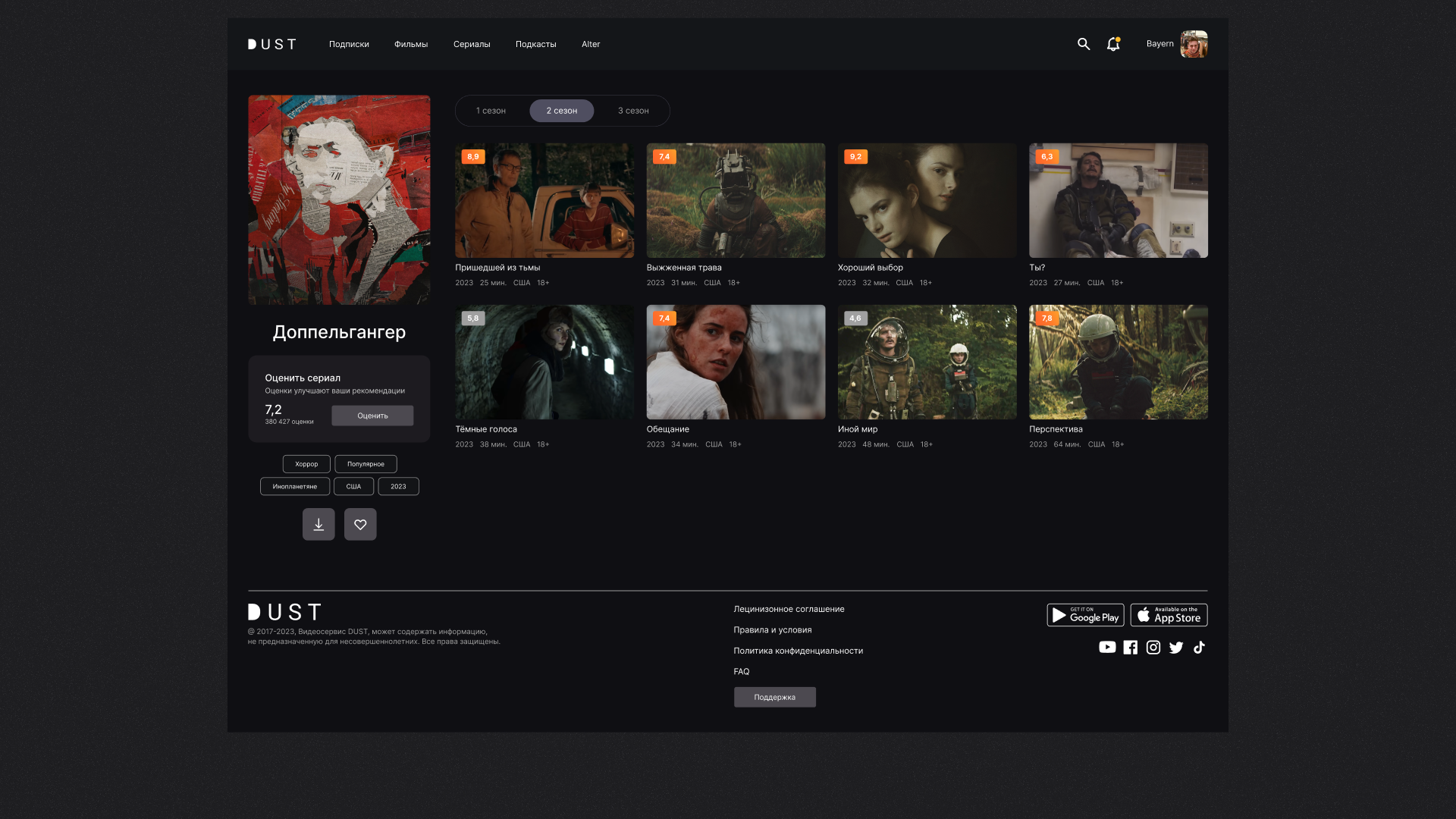Play the episode Выжженная трава
Image resolution: width=1456 pixels, height=819 pixels.
(x=736, y=200)
